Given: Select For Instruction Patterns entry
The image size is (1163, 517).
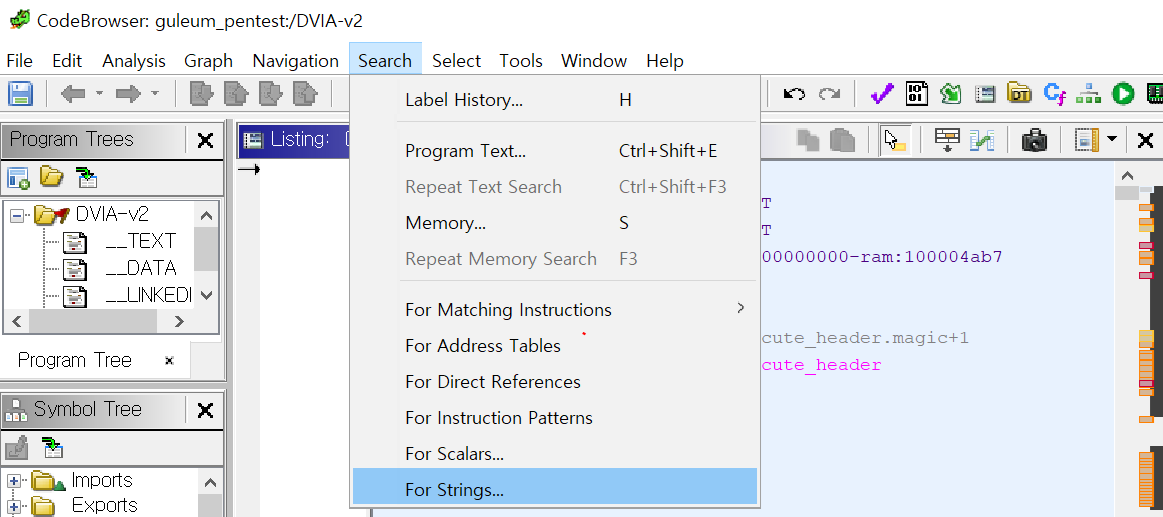Looking at the screenshot, I should pyautogui.click(x=555, y=418).
